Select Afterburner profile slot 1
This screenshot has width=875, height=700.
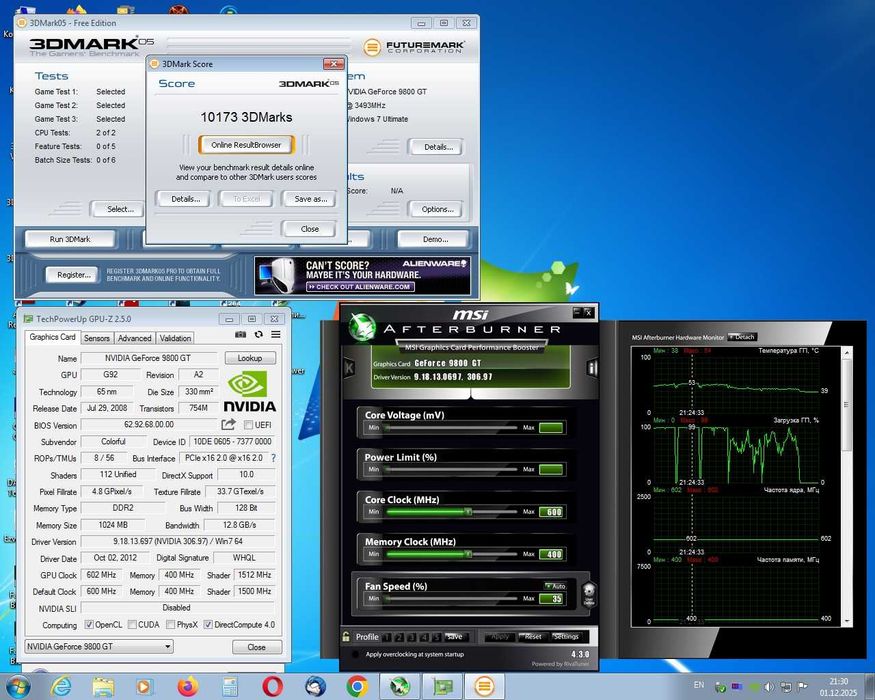[x=387, y=637]
